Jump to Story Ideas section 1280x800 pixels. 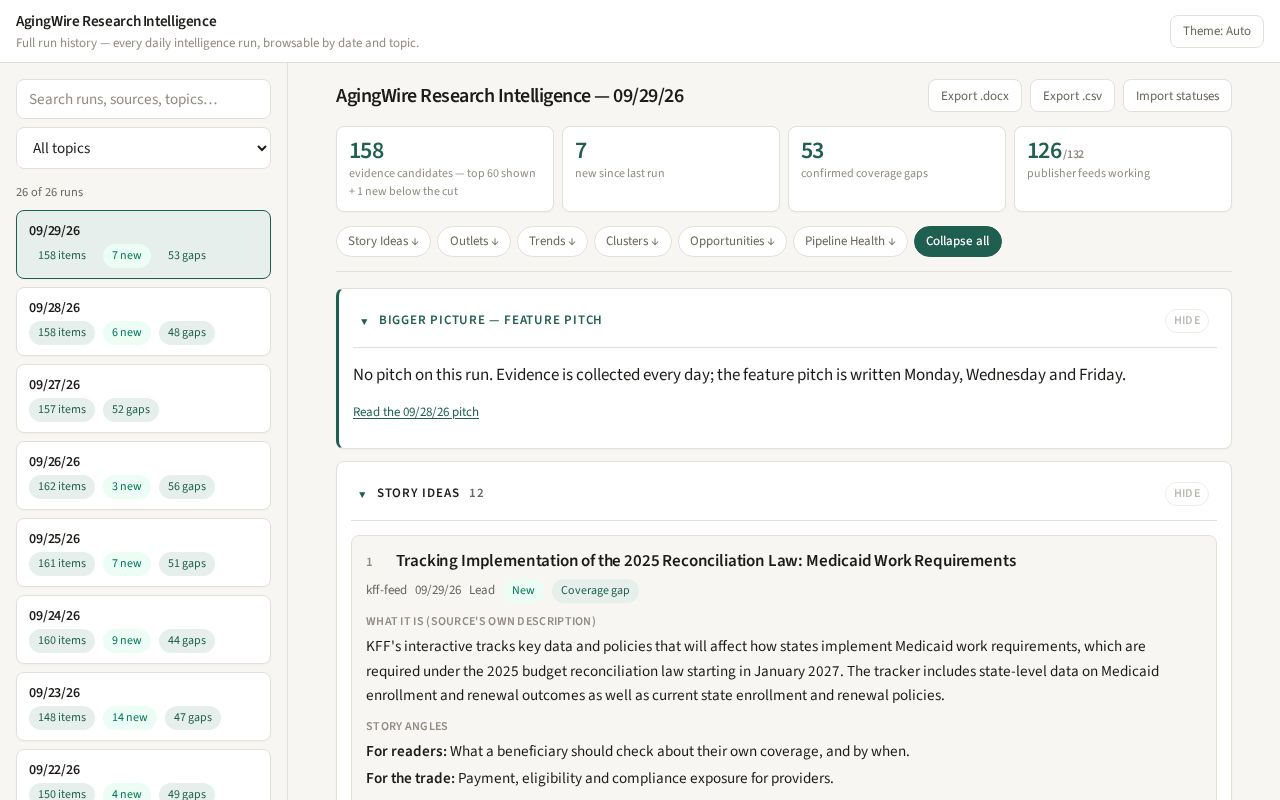click(383, 241)
